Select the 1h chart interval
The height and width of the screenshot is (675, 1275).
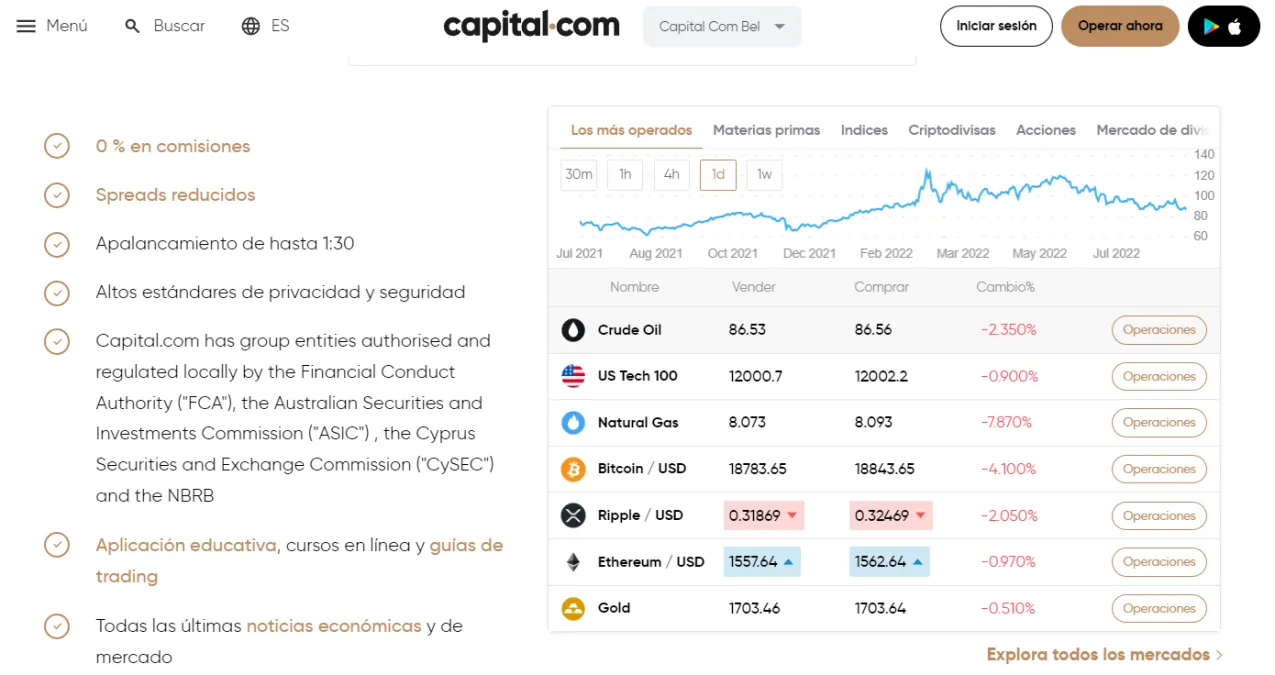[x=625, y=175]
